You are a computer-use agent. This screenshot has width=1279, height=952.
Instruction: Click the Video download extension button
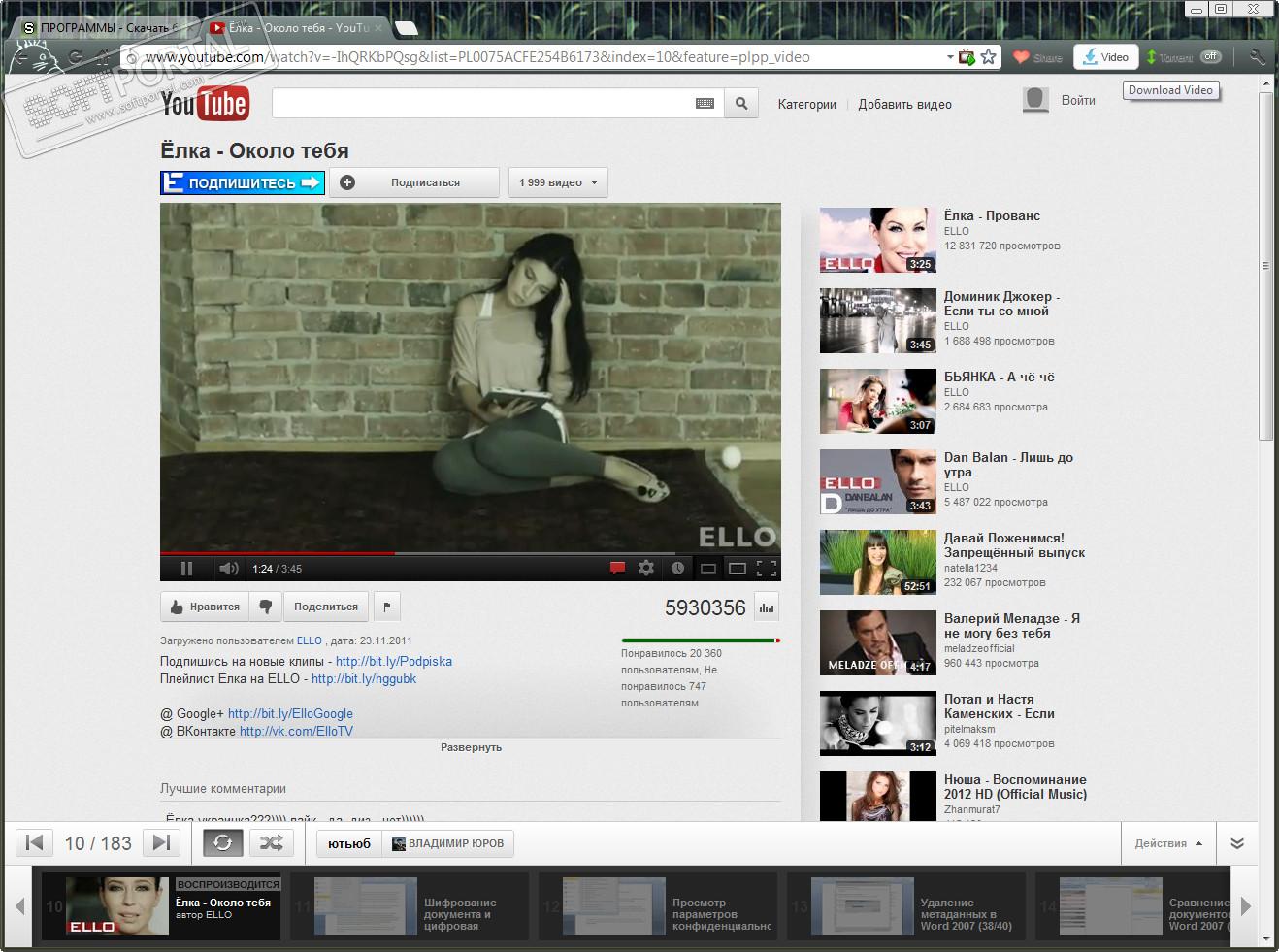[1106, 57]
